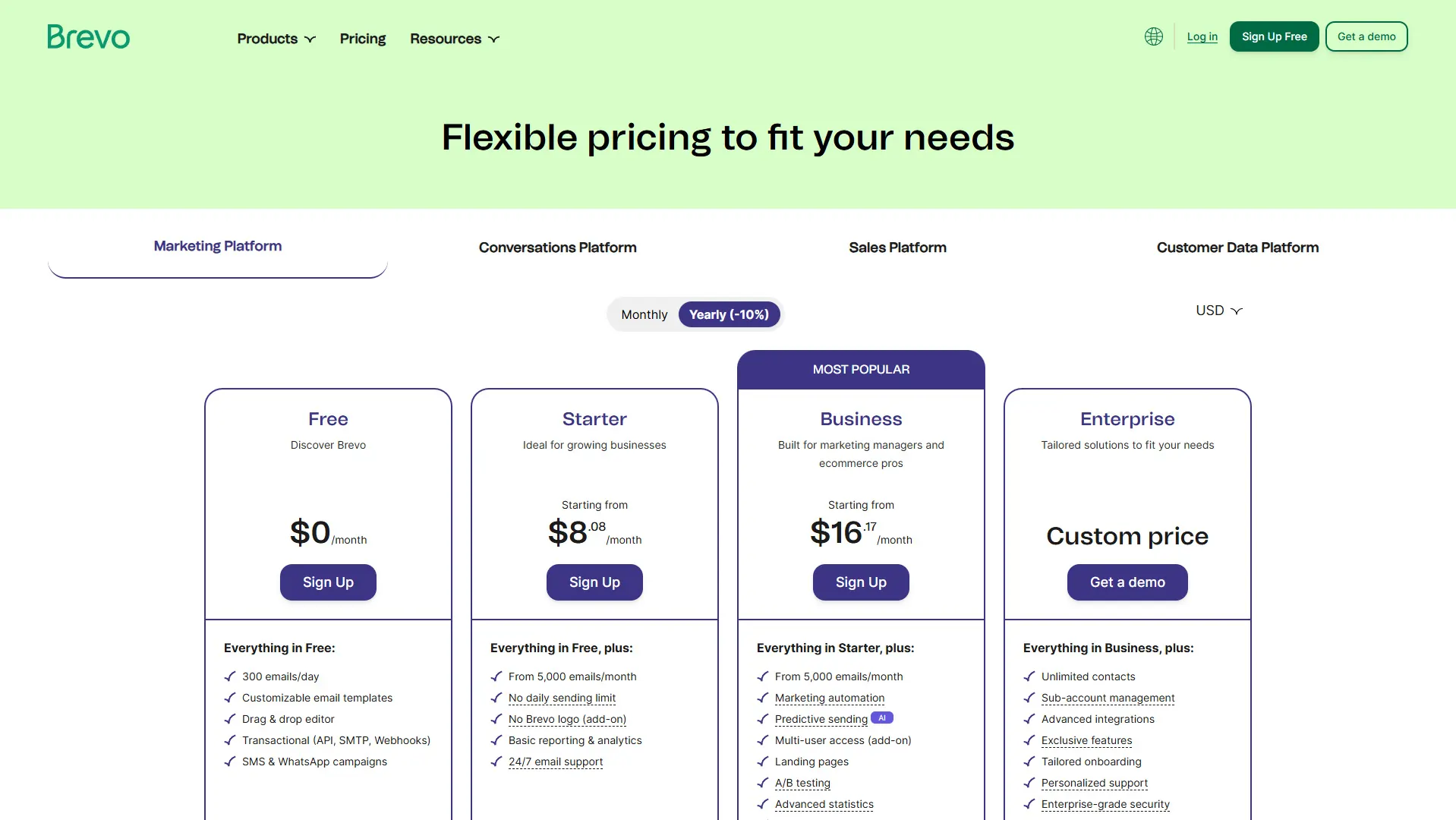1456x820 pixels.
Task: Click Get a demo in Enterprise plan
Action: coord(1127,582)
